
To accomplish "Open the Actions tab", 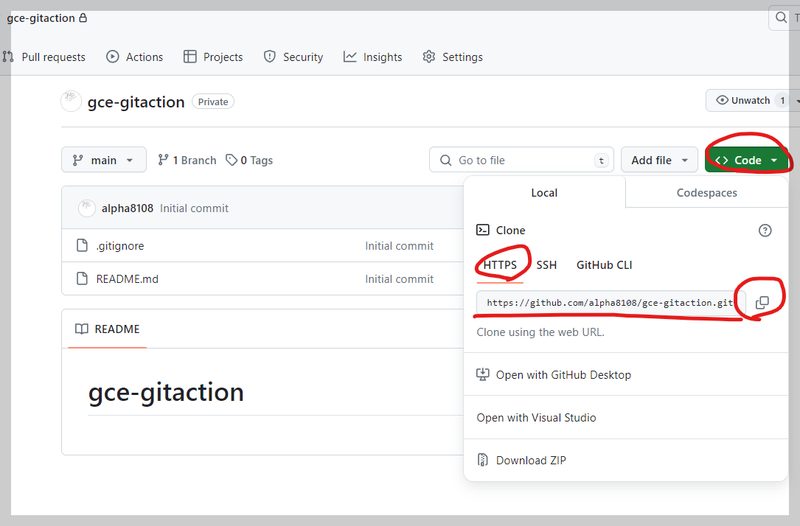I will pos(135,57).
